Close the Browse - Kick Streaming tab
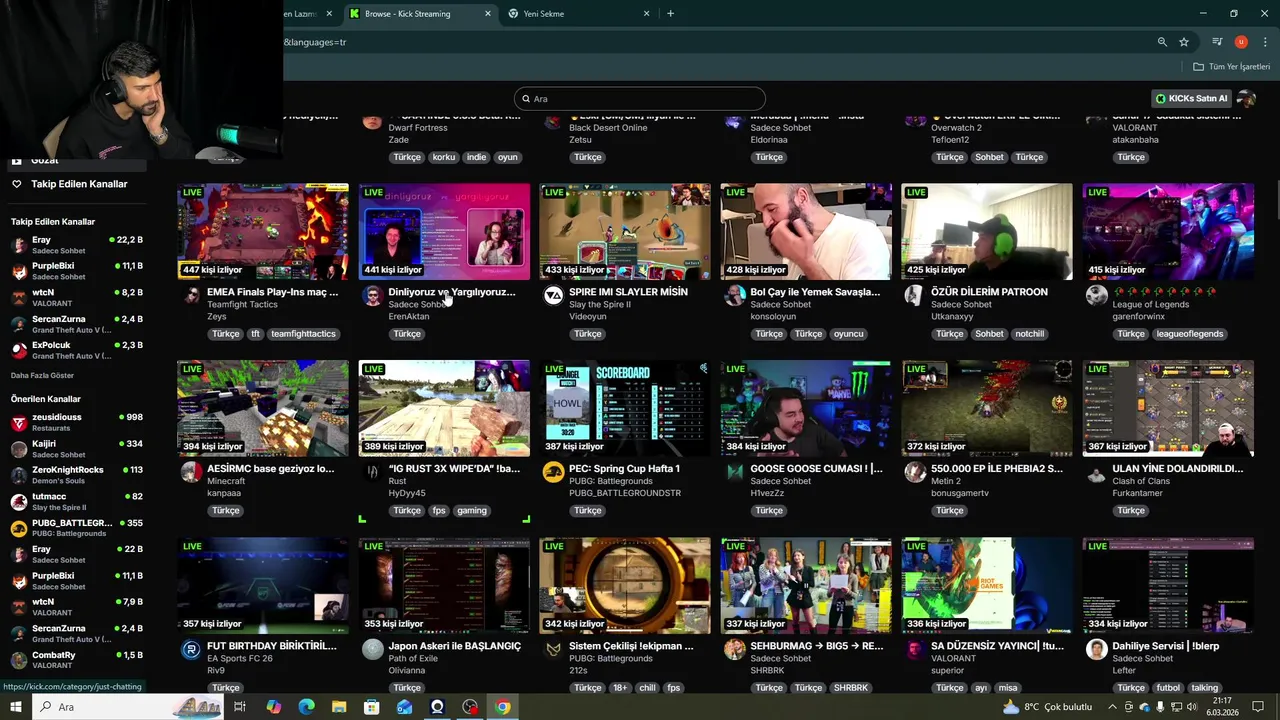This screenshot has height=720, width=1280. 488,13
